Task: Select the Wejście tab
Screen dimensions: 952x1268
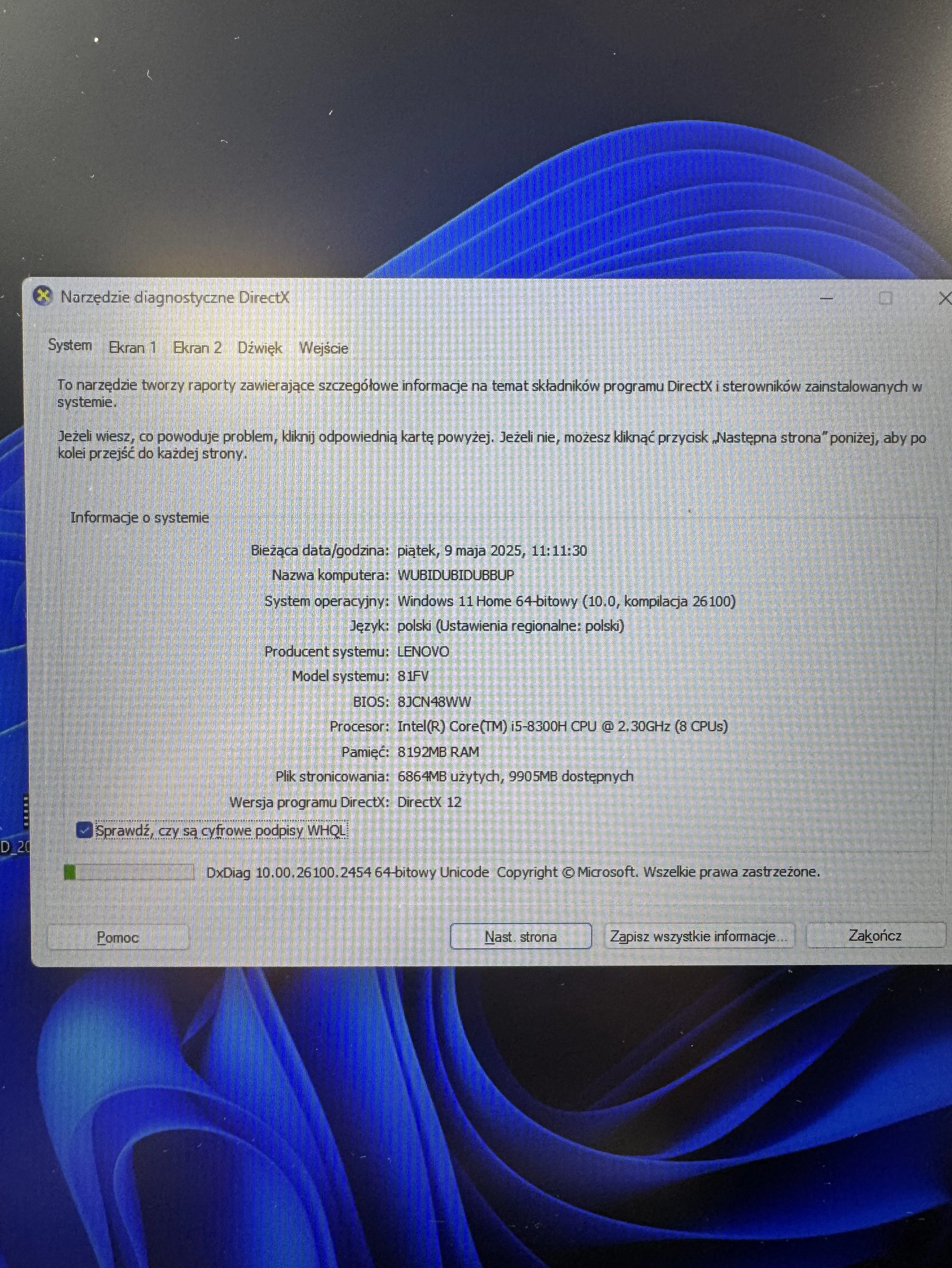Action: (x=324, y=348)
